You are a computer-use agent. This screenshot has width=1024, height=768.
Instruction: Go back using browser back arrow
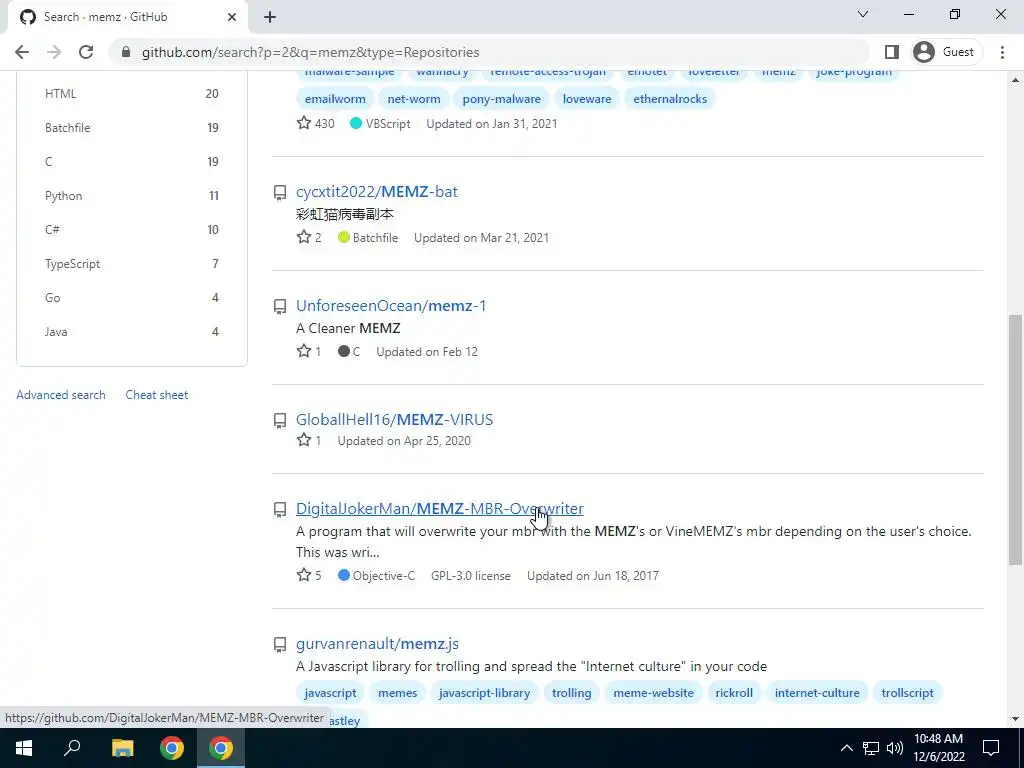(22, 52)
